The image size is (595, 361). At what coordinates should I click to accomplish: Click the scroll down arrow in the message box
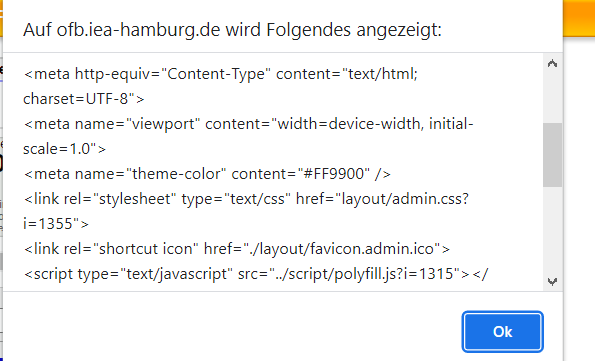coord(552,282)
